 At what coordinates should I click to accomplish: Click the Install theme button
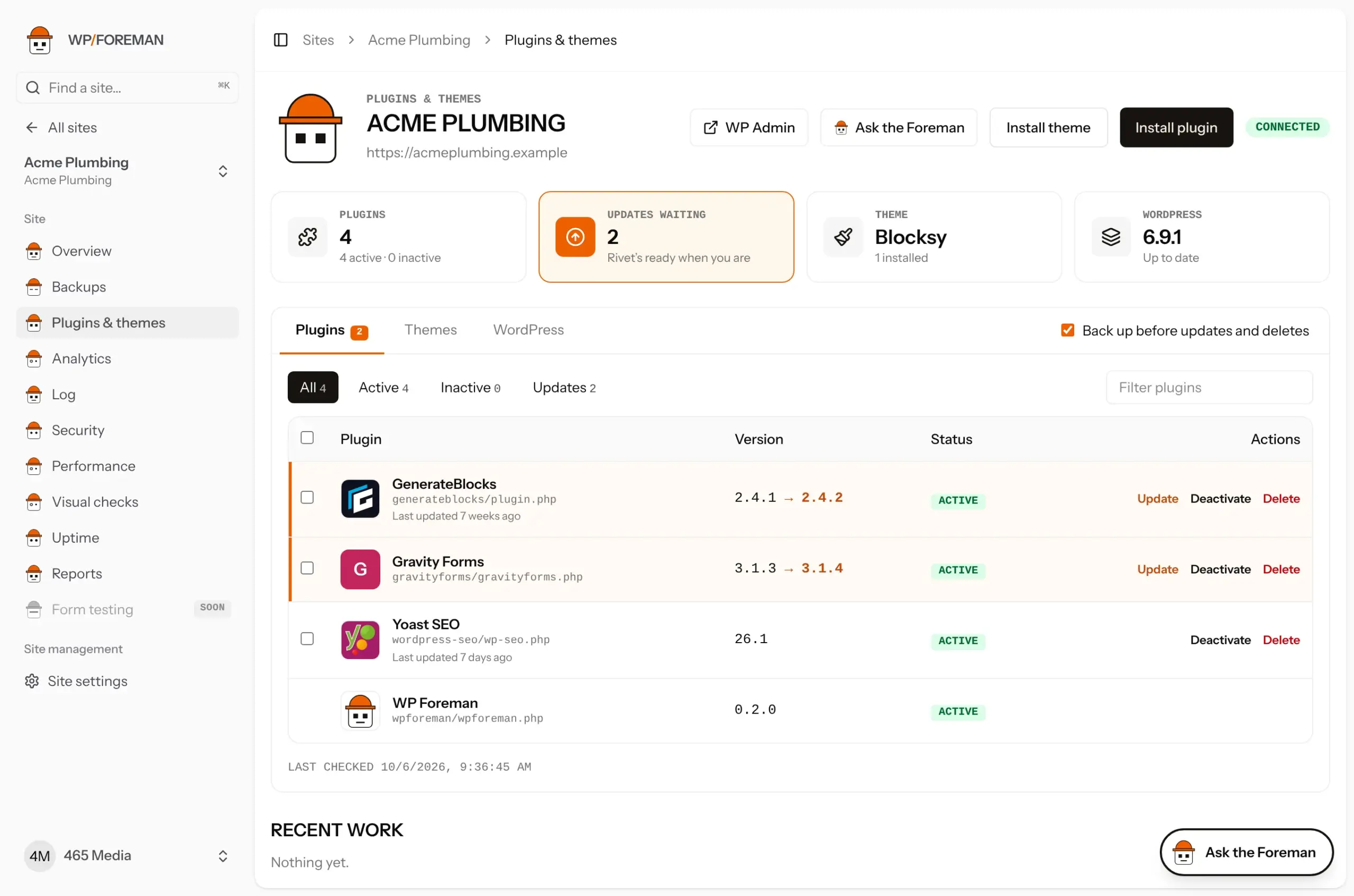1048,127
